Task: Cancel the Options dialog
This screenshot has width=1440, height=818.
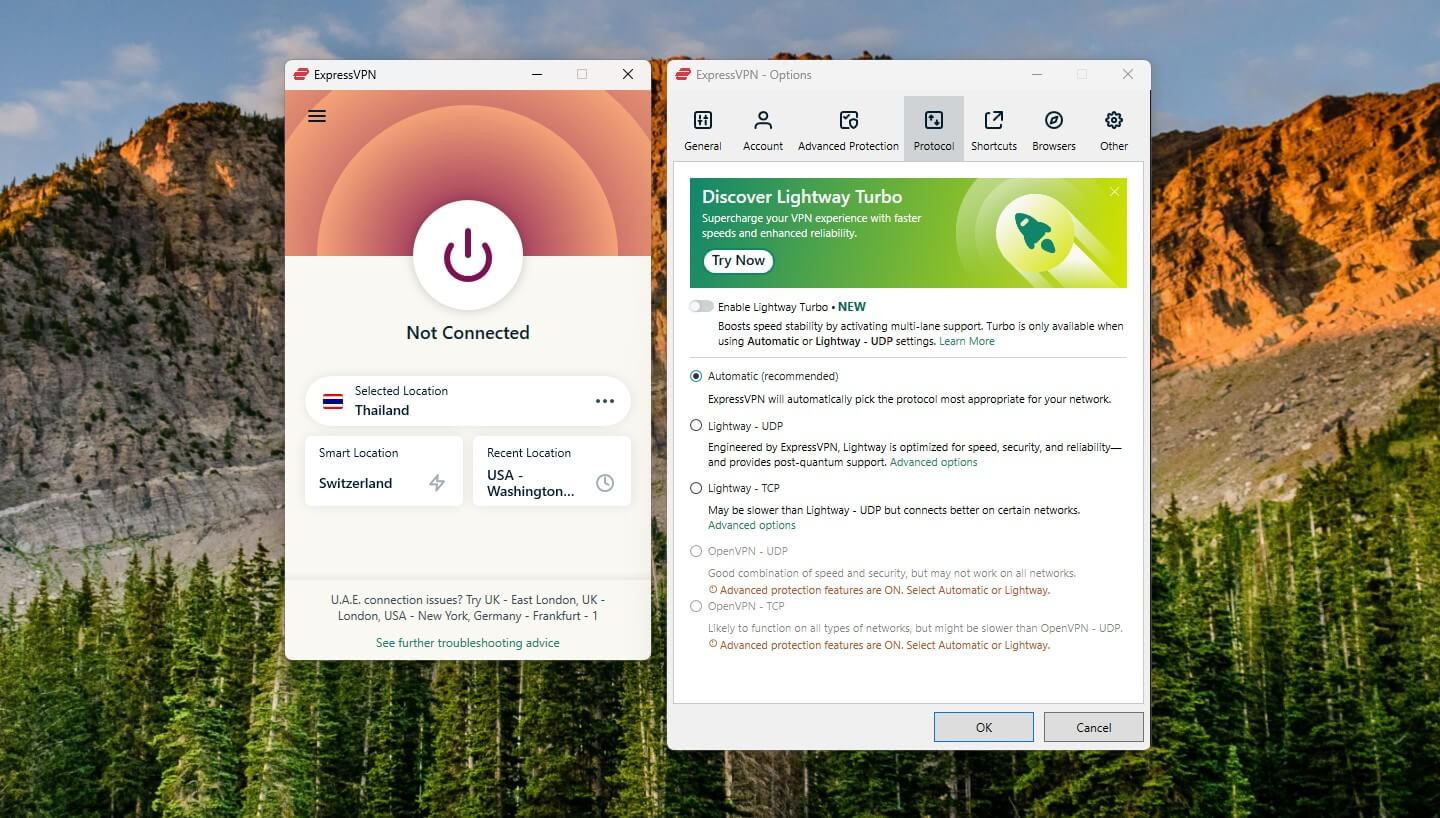Action: tap(1094, 727)
